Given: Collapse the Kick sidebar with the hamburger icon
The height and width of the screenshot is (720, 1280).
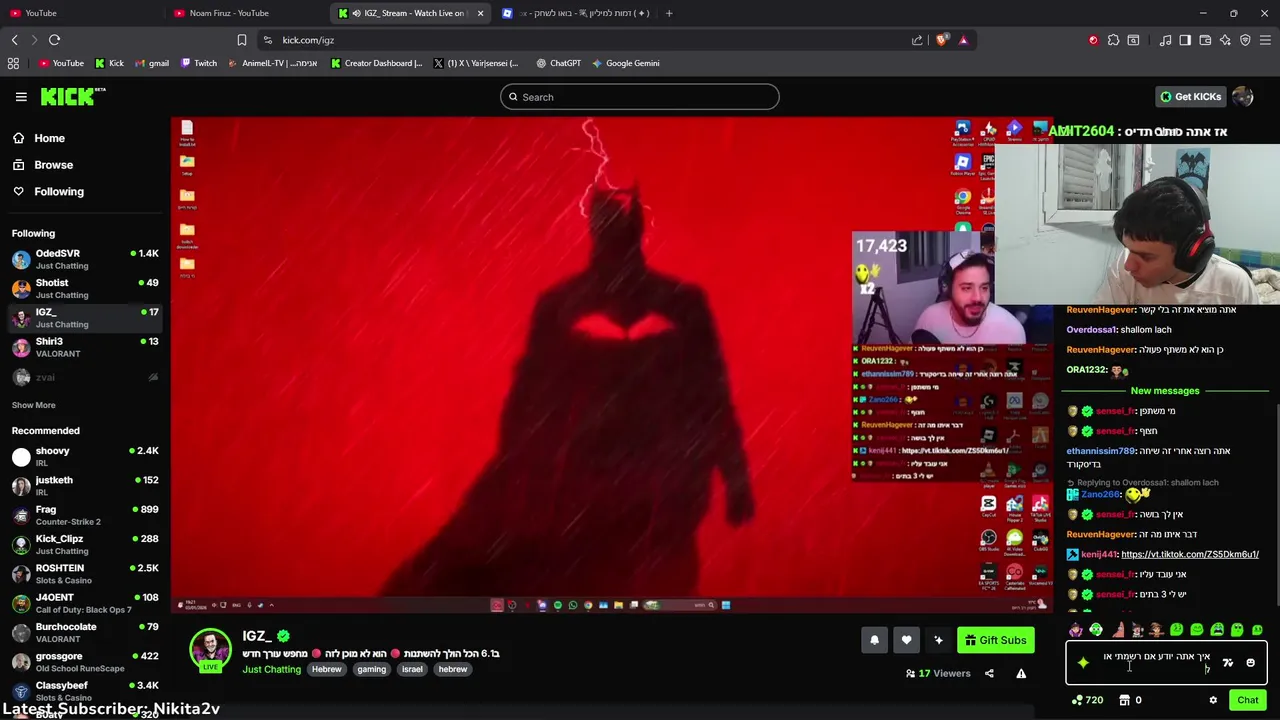Looking at the screenshot, I should pos(21,97).
